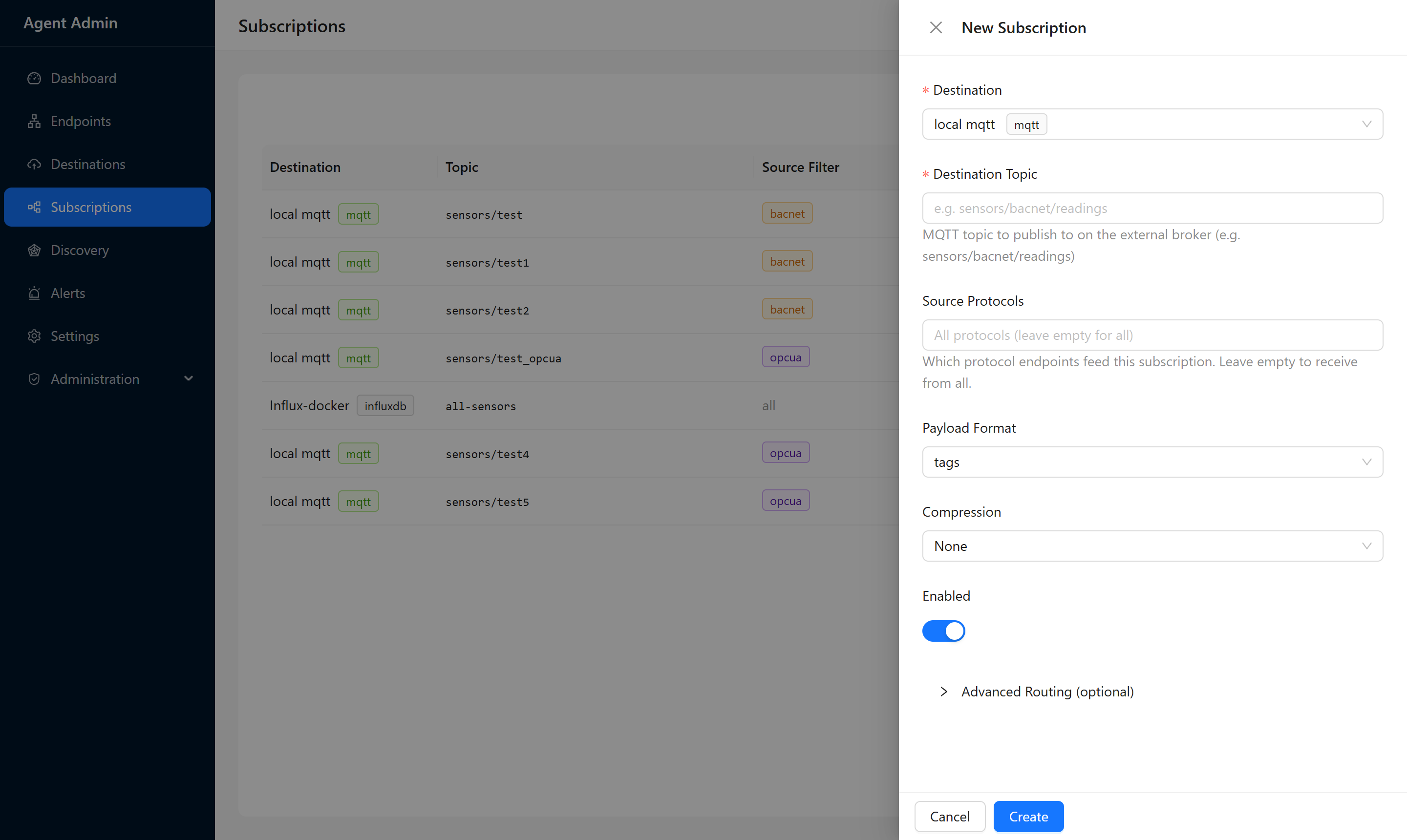
Task: Click the sensors/test1 topic cell
Action: click(x=487, y=263)
